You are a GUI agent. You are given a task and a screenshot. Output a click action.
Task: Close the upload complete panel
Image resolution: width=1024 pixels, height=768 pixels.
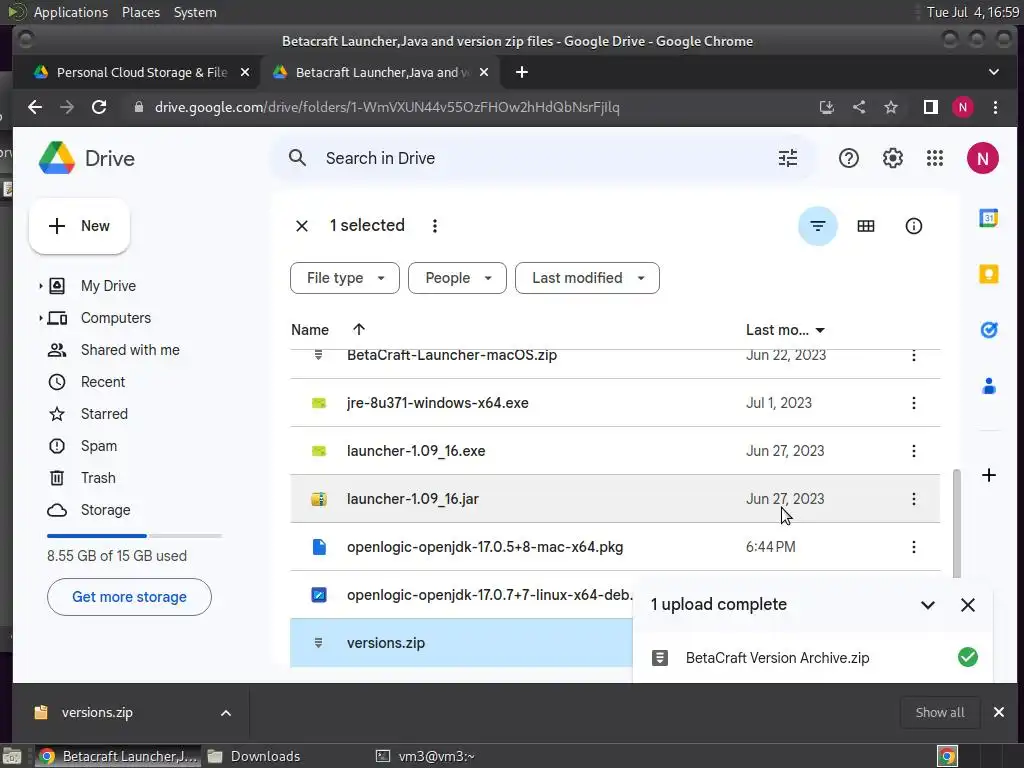pos(967,605)
